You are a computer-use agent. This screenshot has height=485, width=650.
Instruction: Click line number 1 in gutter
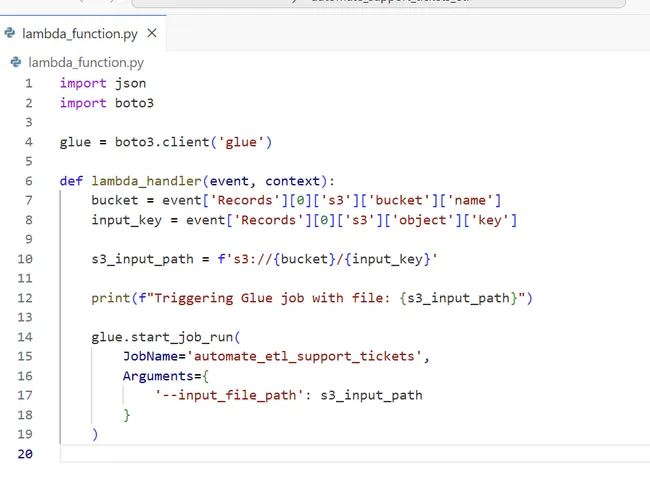click(x=29, y=83)
